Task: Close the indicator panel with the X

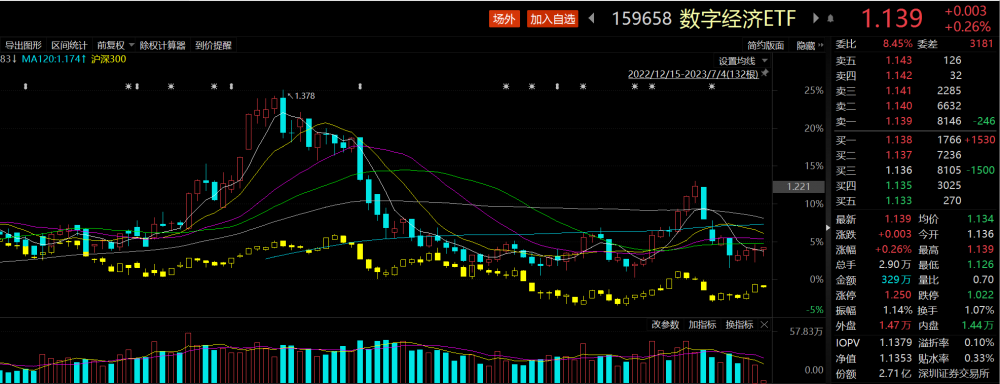Action: [x=765, y=325]
